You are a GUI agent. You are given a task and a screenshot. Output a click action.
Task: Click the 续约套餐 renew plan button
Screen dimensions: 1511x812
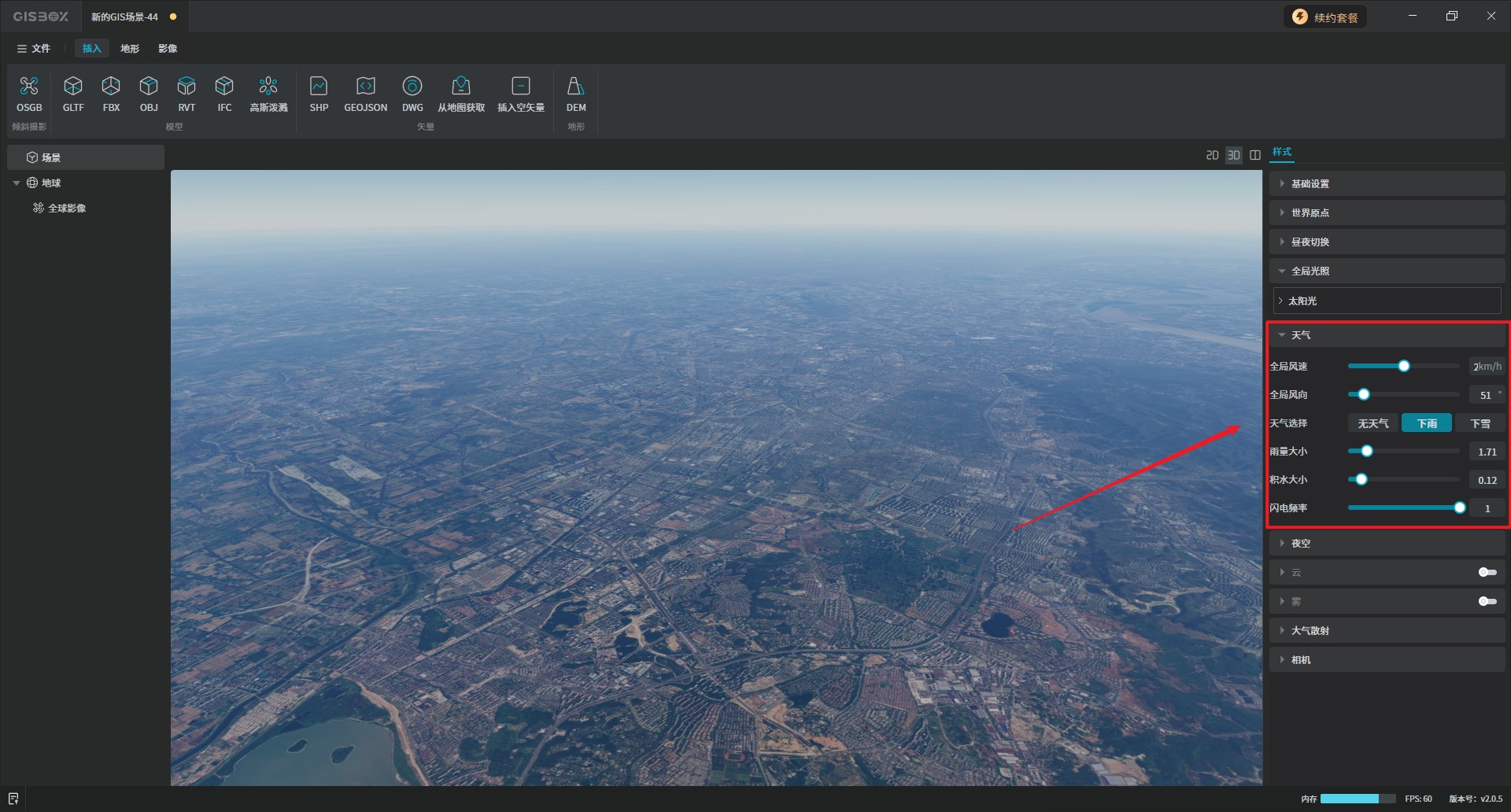point(1326,17)
